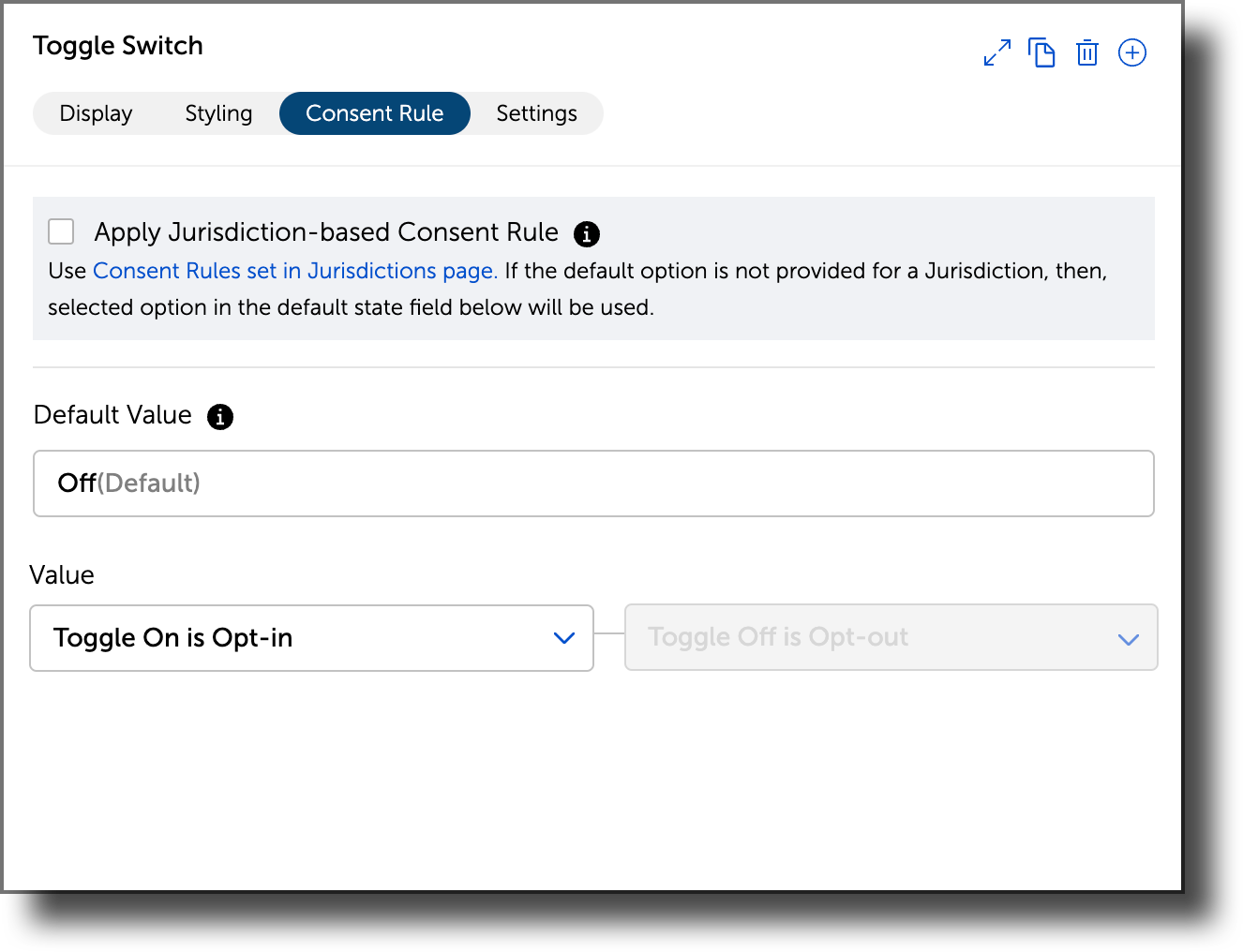Select the Consent Rule tab
Viewport: 1243px width, 952px height.
[374, 112]
